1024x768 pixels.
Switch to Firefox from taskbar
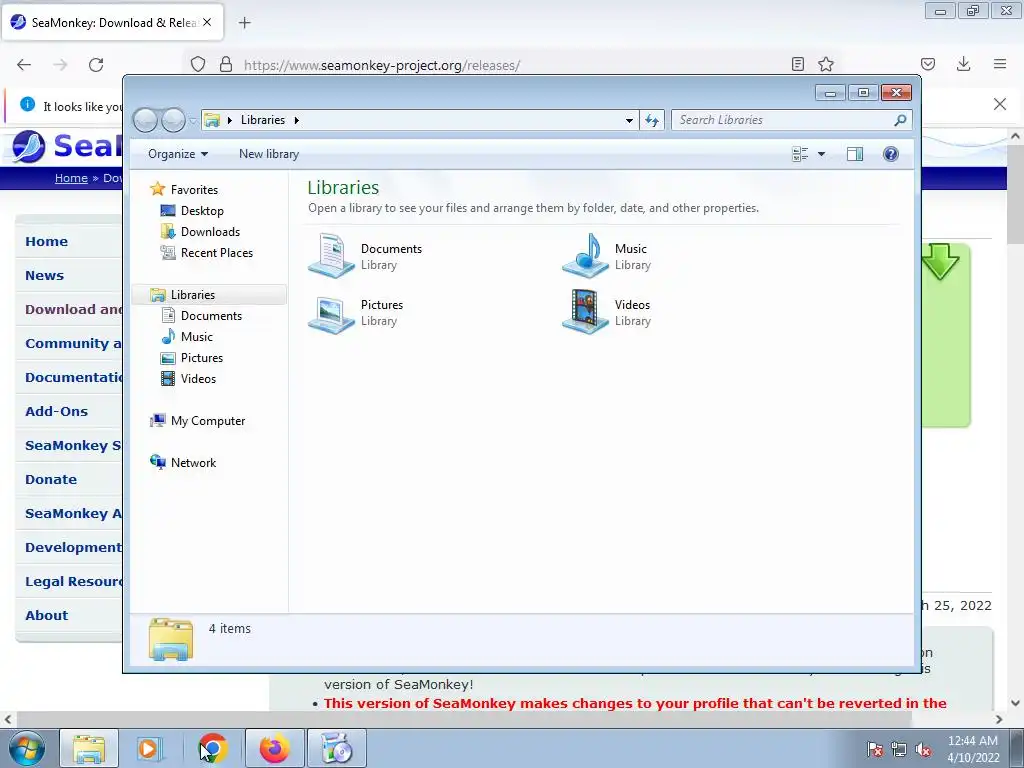275,748
